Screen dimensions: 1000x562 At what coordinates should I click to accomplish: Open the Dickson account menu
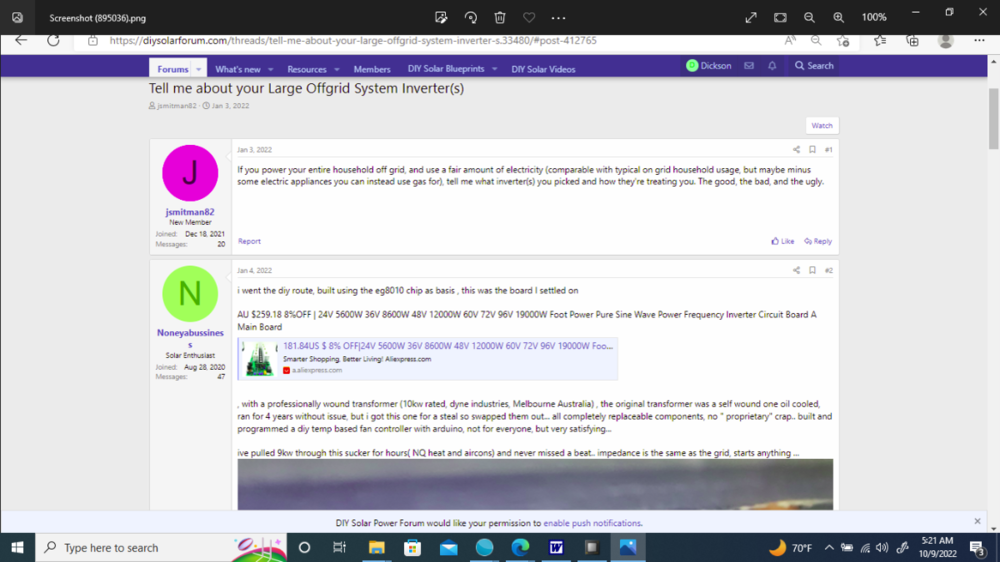pos(709,66)
